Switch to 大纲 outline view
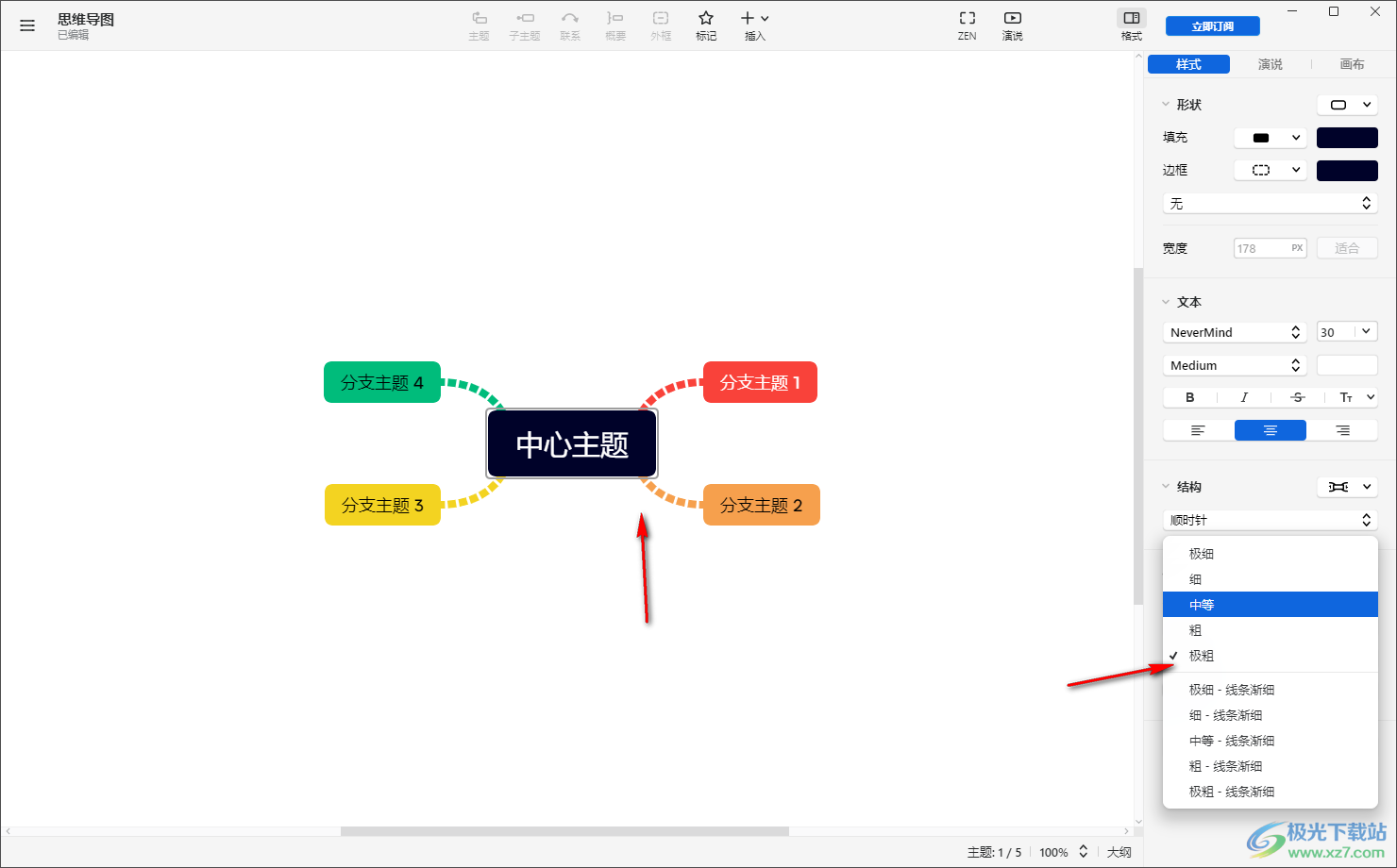Viewport: 1397px width, 868px height. [x=1119, y=852]
